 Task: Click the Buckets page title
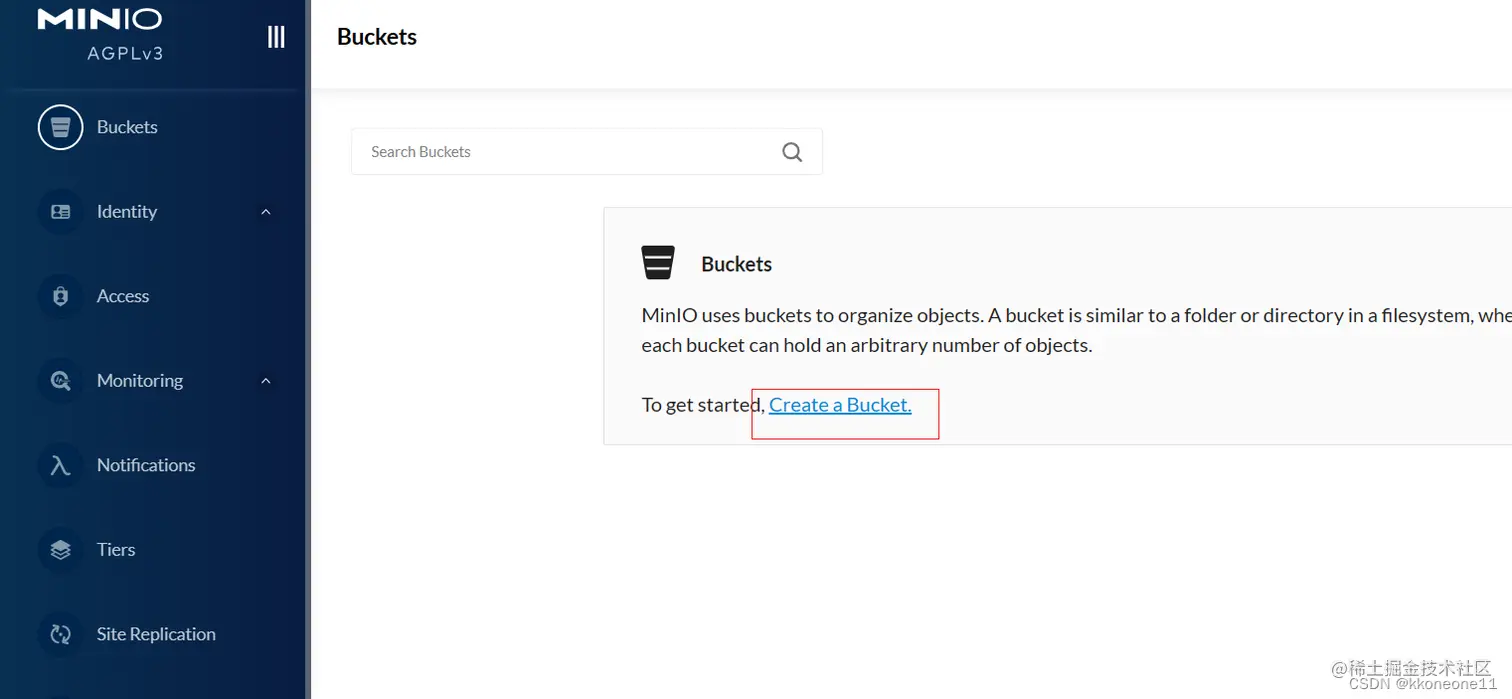coord(377,37)
